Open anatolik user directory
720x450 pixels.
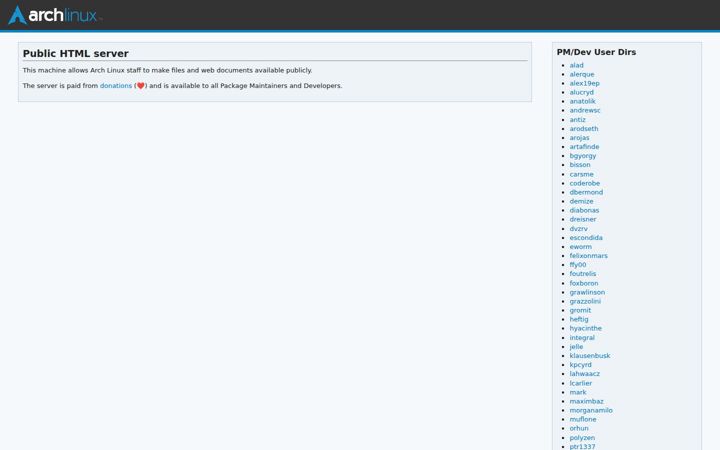tap(582, 101)
